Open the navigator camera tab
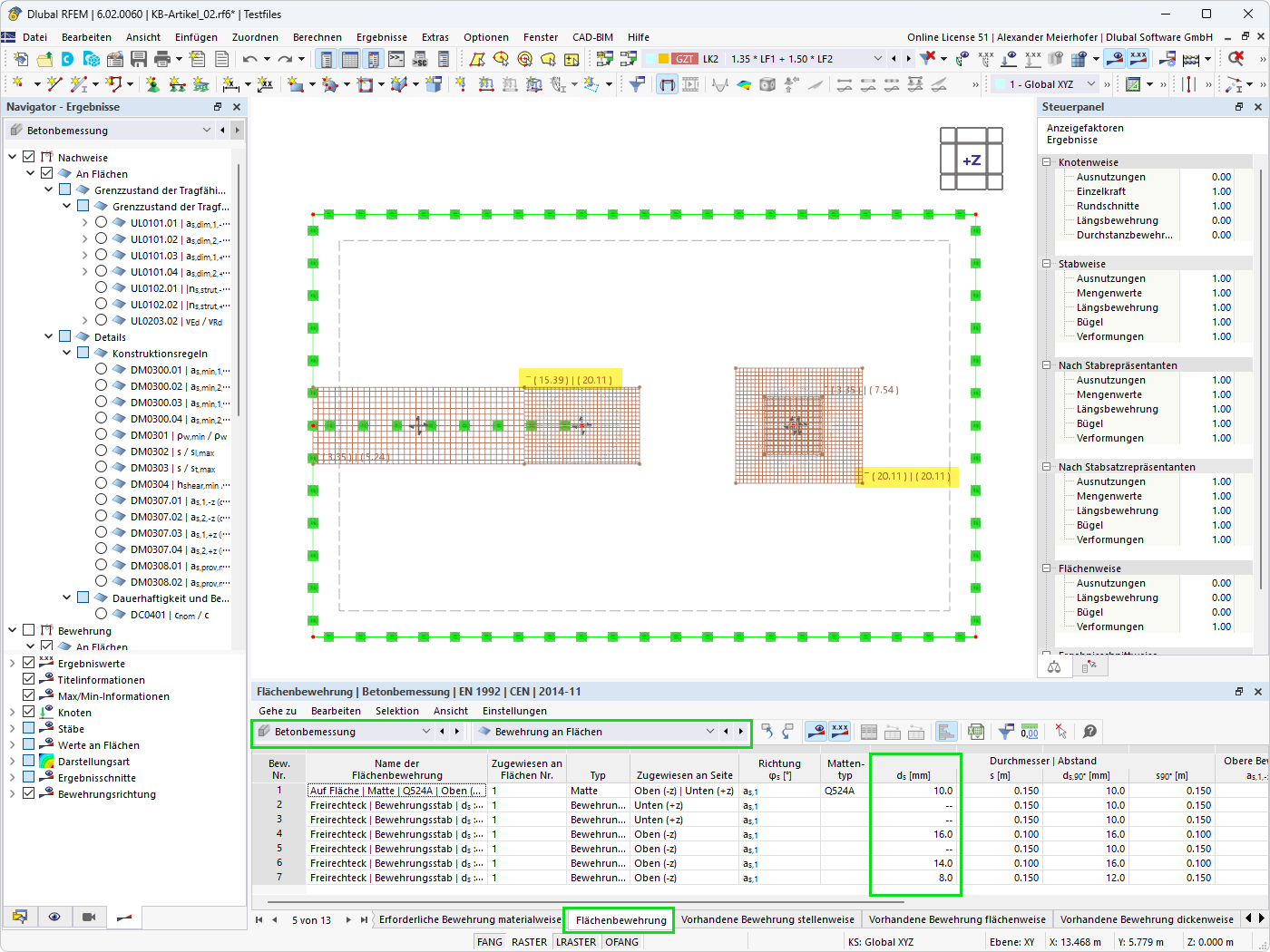 (89, 917)
